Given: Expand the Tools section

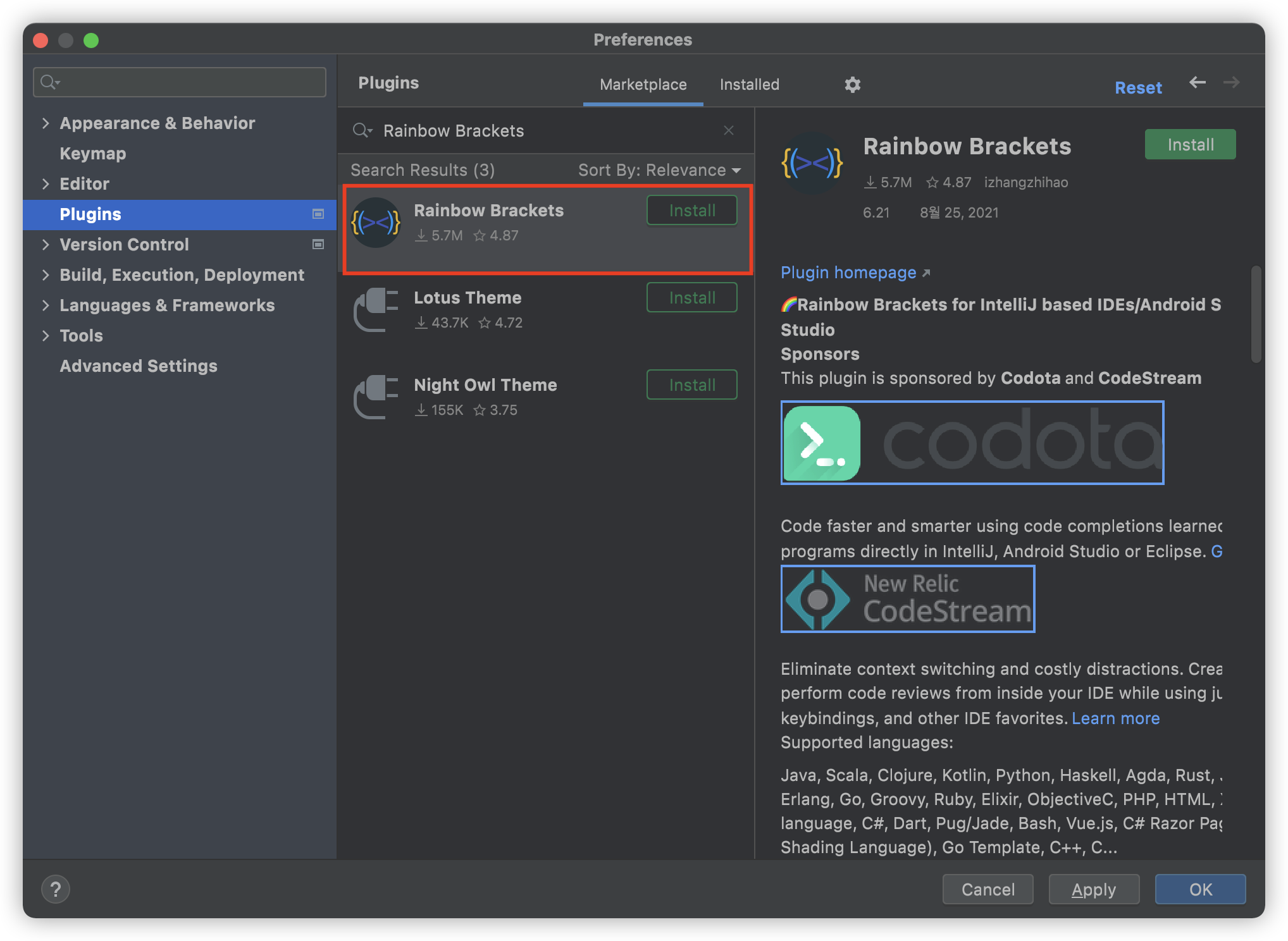Looking at the screenshot, I should coord(46,335).
